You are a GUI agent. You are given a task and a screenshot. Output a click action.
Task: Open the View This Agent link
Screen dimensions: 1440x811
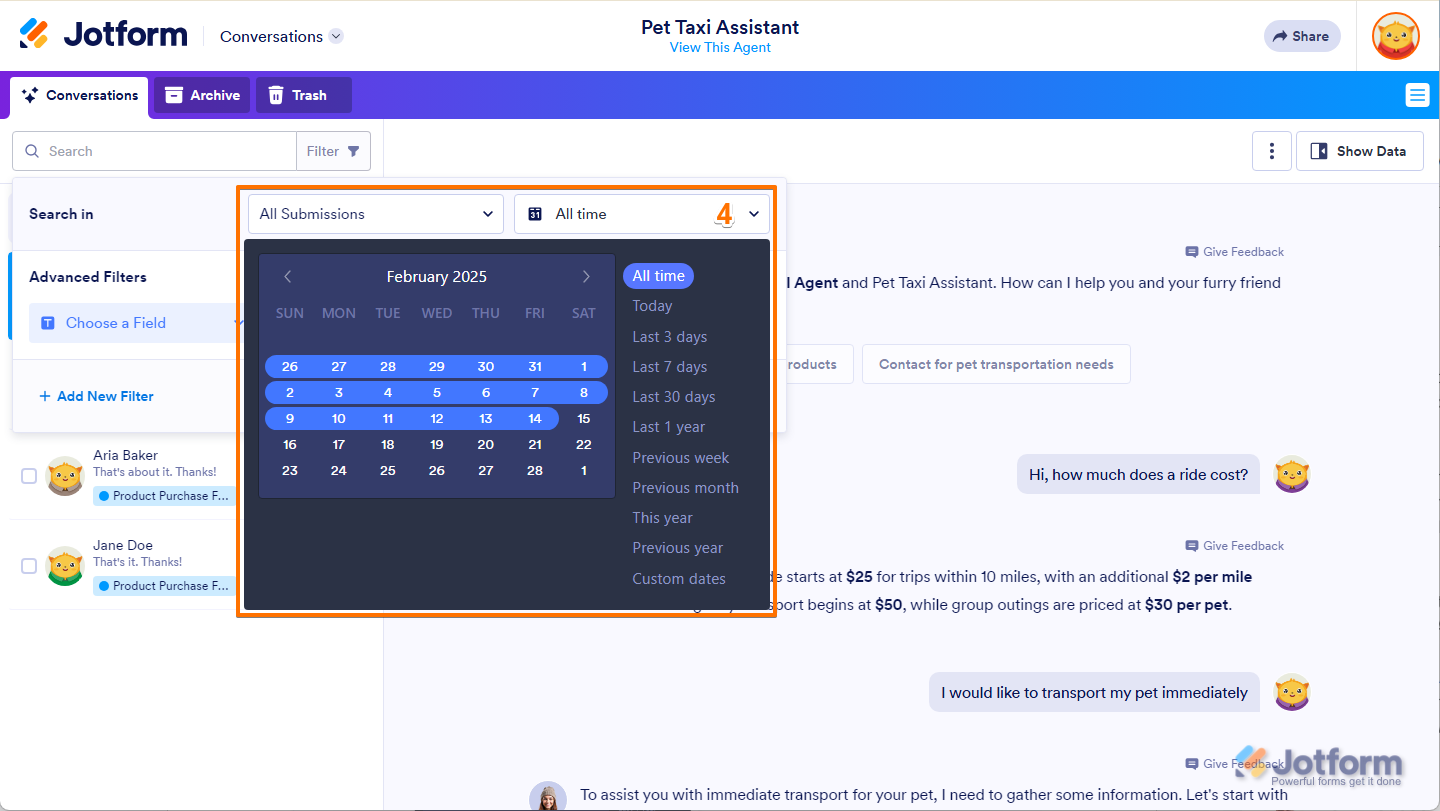pos(720,47)
